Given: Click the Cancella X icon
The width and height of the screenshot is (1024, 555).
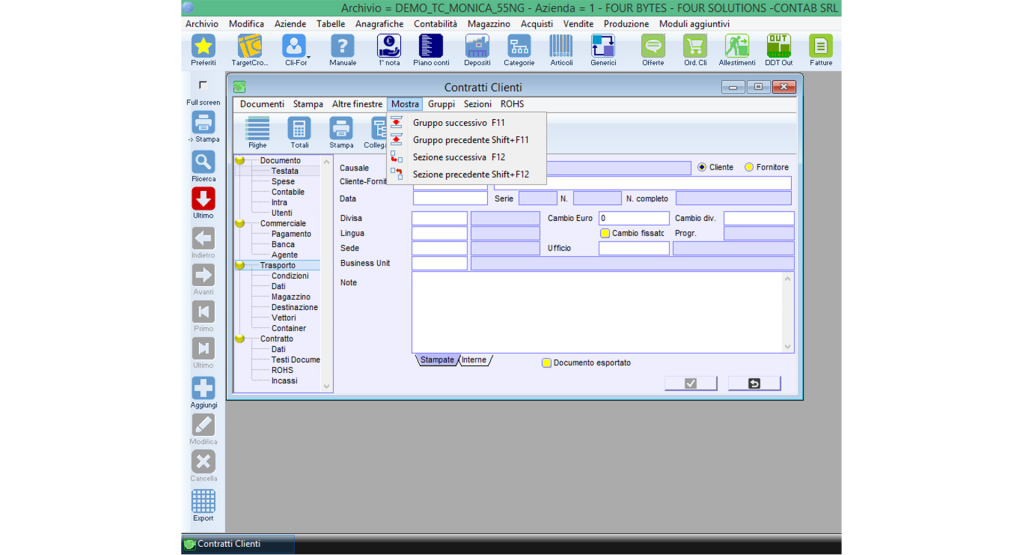Looking at the screenshot, I should (203, 462).
